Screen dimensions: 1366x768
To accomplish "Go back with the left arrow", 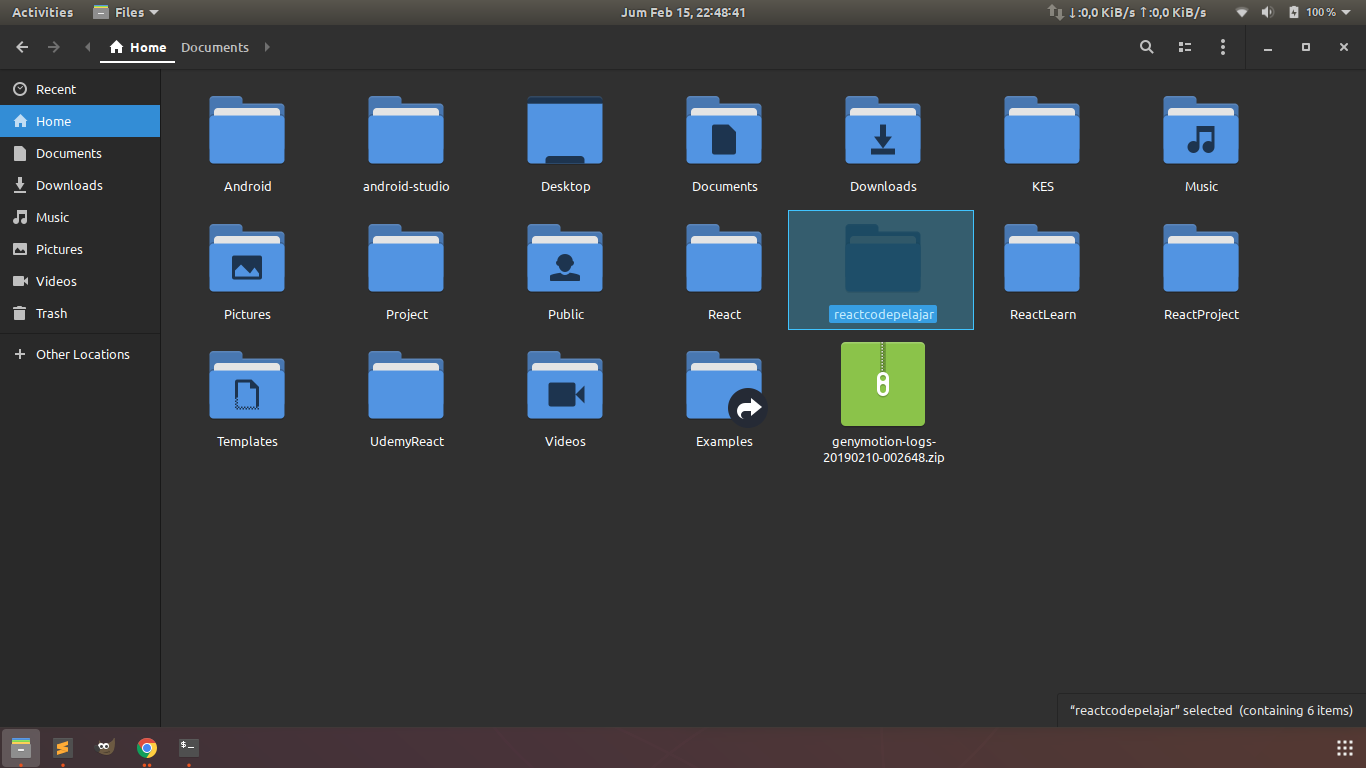I will pos(22,47).
